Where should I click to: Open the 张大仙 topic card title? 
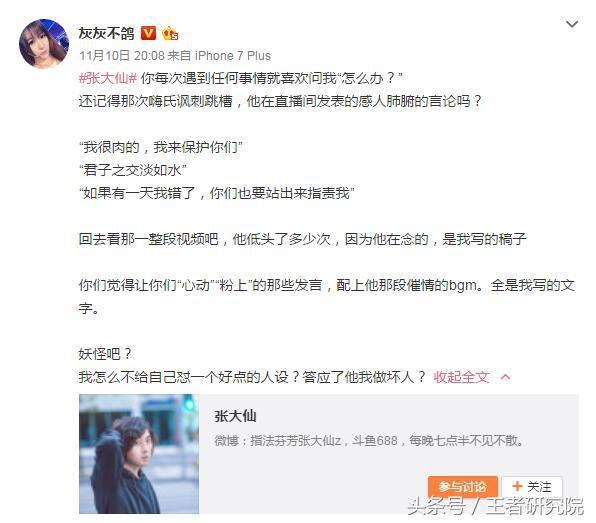click(235, 416)
